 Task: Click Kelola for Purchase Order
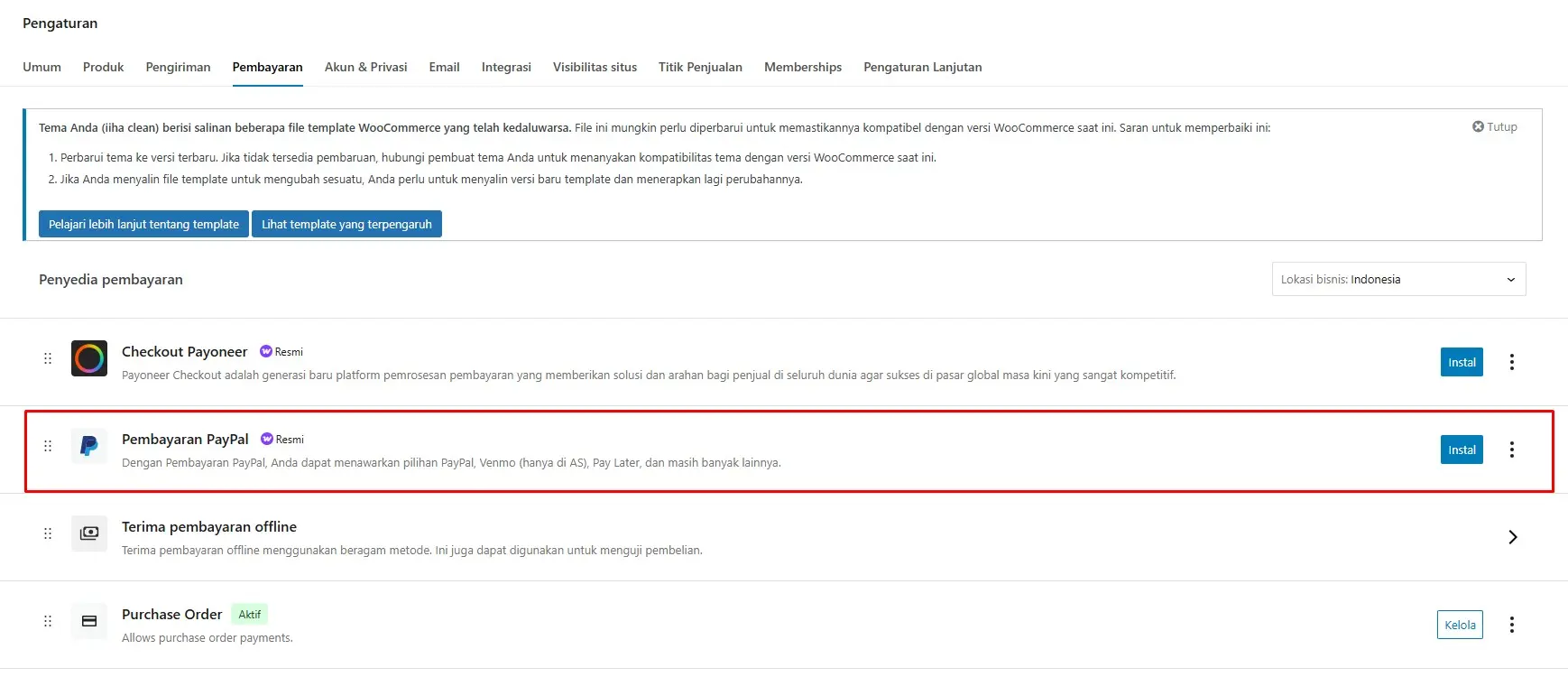(x=1459, y=624)
